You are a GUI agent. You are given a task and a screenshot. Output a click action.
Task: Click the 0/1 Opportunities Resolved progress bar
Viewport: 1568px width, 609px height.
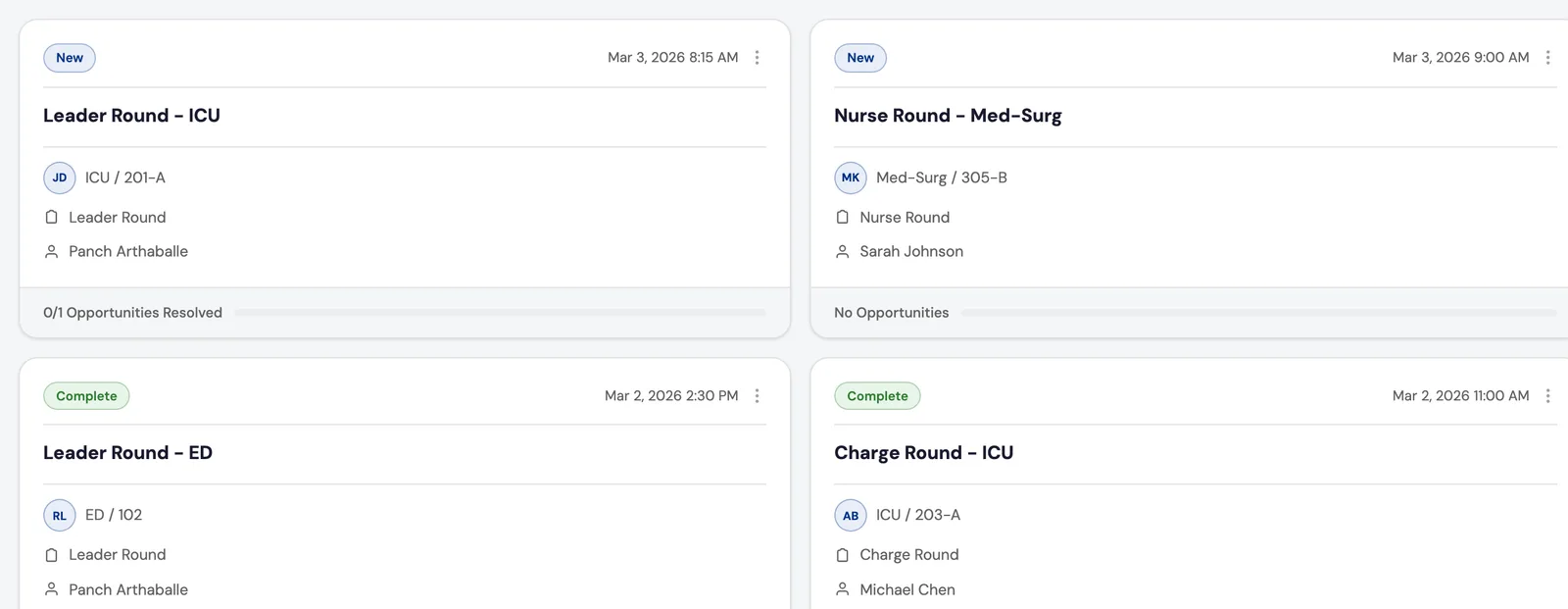point(500,313)
